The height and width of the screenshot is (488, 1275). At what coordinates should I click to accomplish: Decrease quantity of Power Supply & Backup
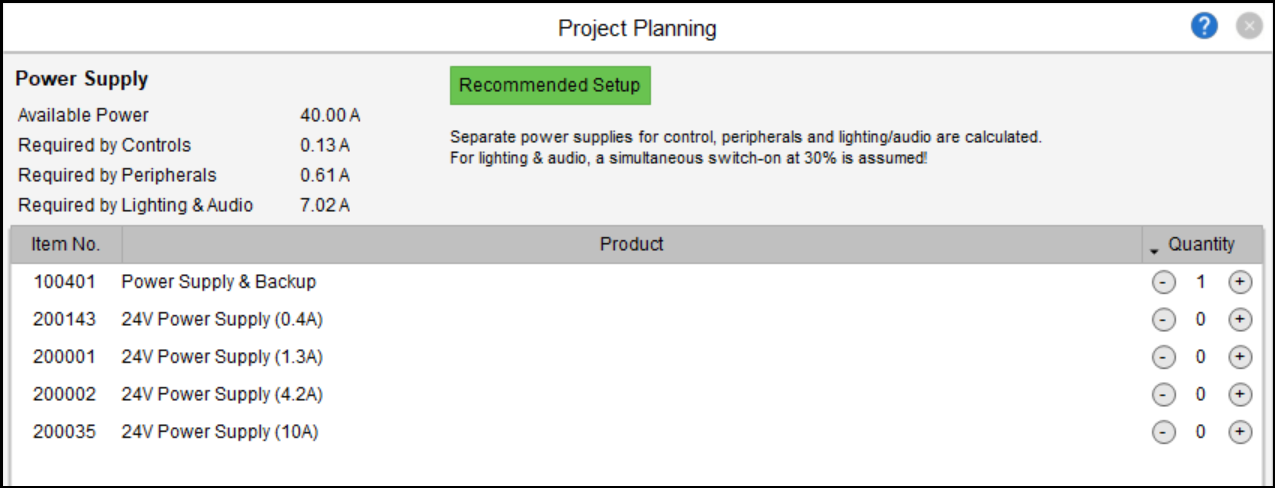(1163, 283)
